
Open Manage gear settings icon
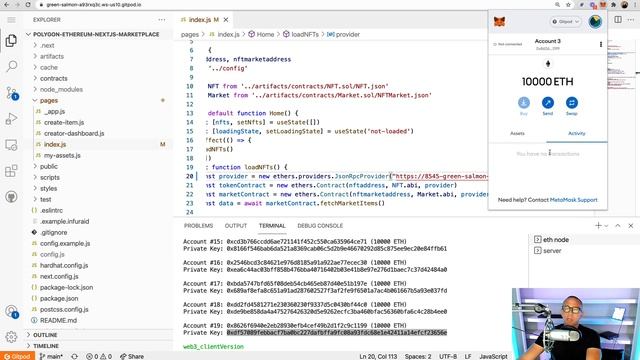pyautogui.click(x=11, y=337)
